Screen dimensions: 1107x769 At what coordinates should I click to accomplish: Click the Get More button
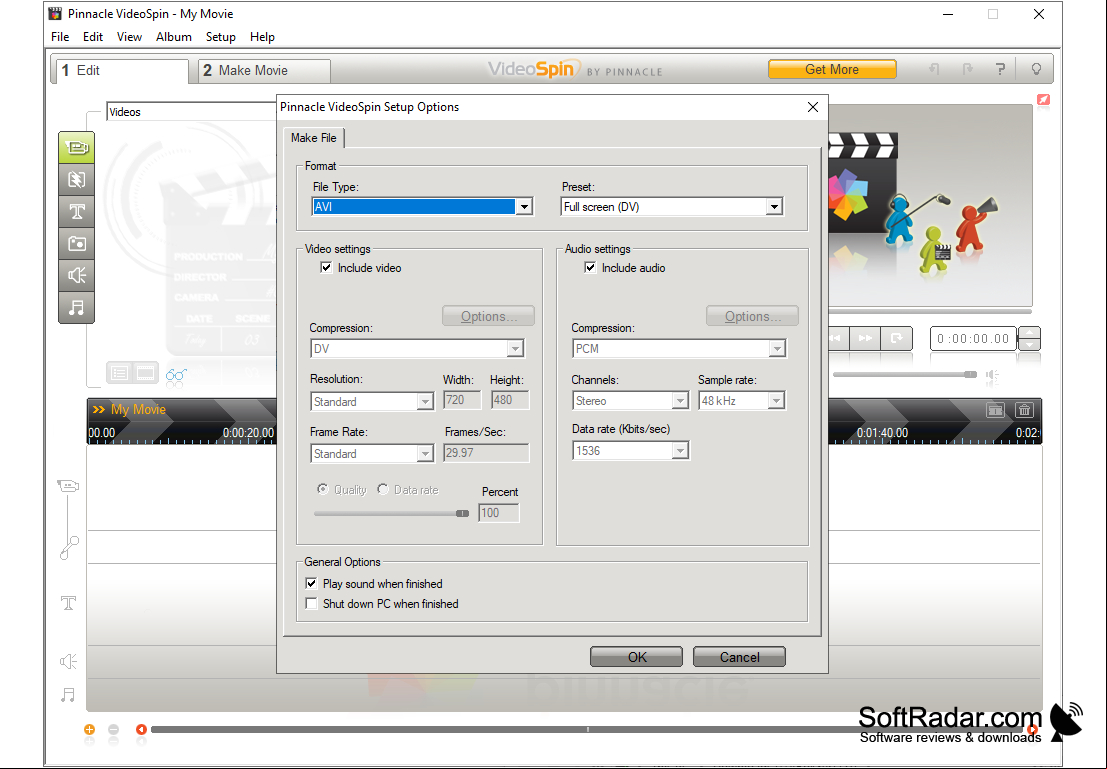tap(832, 69)
